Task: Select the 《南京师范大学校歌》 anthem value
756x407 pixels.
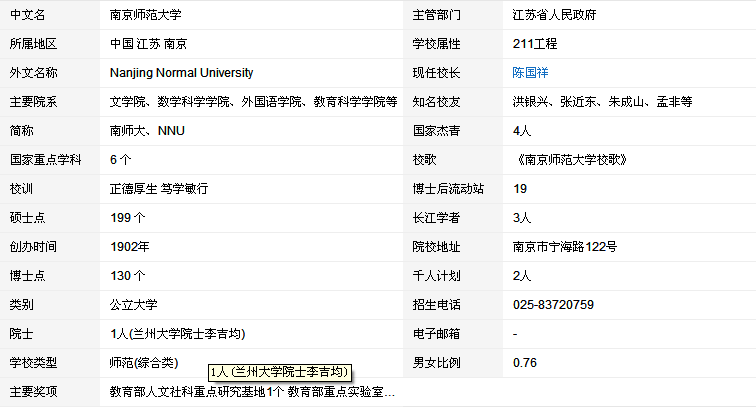Action: click(x=570, y=160)
